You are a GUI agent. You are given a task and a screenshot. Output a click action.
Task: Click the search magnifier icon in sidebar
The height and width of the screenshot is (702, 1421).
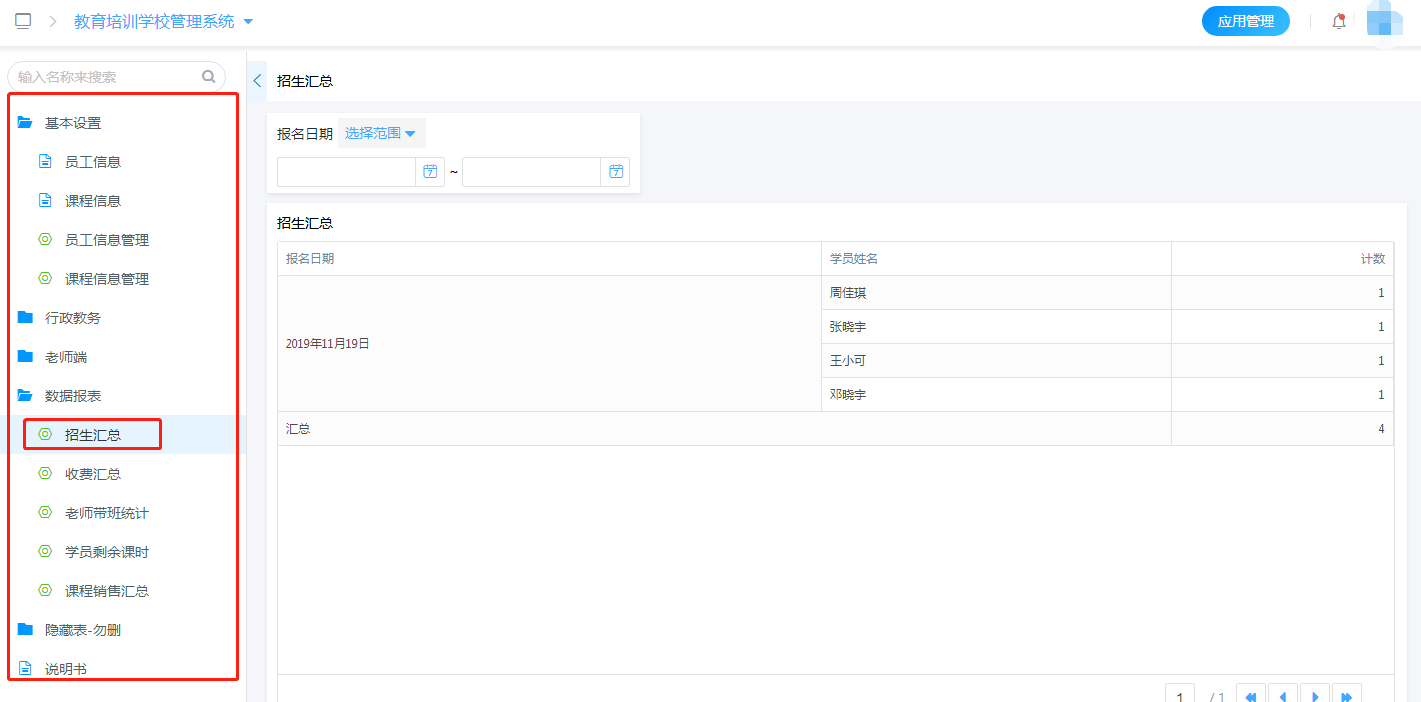coord(209,76)
